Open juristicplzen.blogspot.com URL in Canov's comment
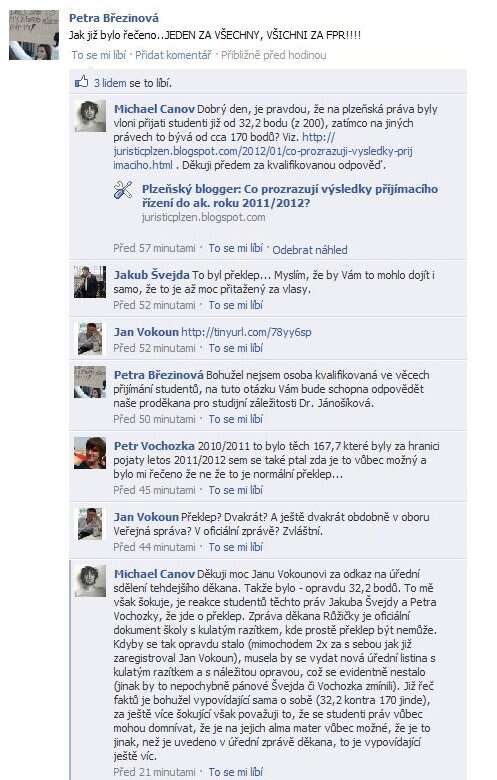The image size is (497, 780). (263, 151)
